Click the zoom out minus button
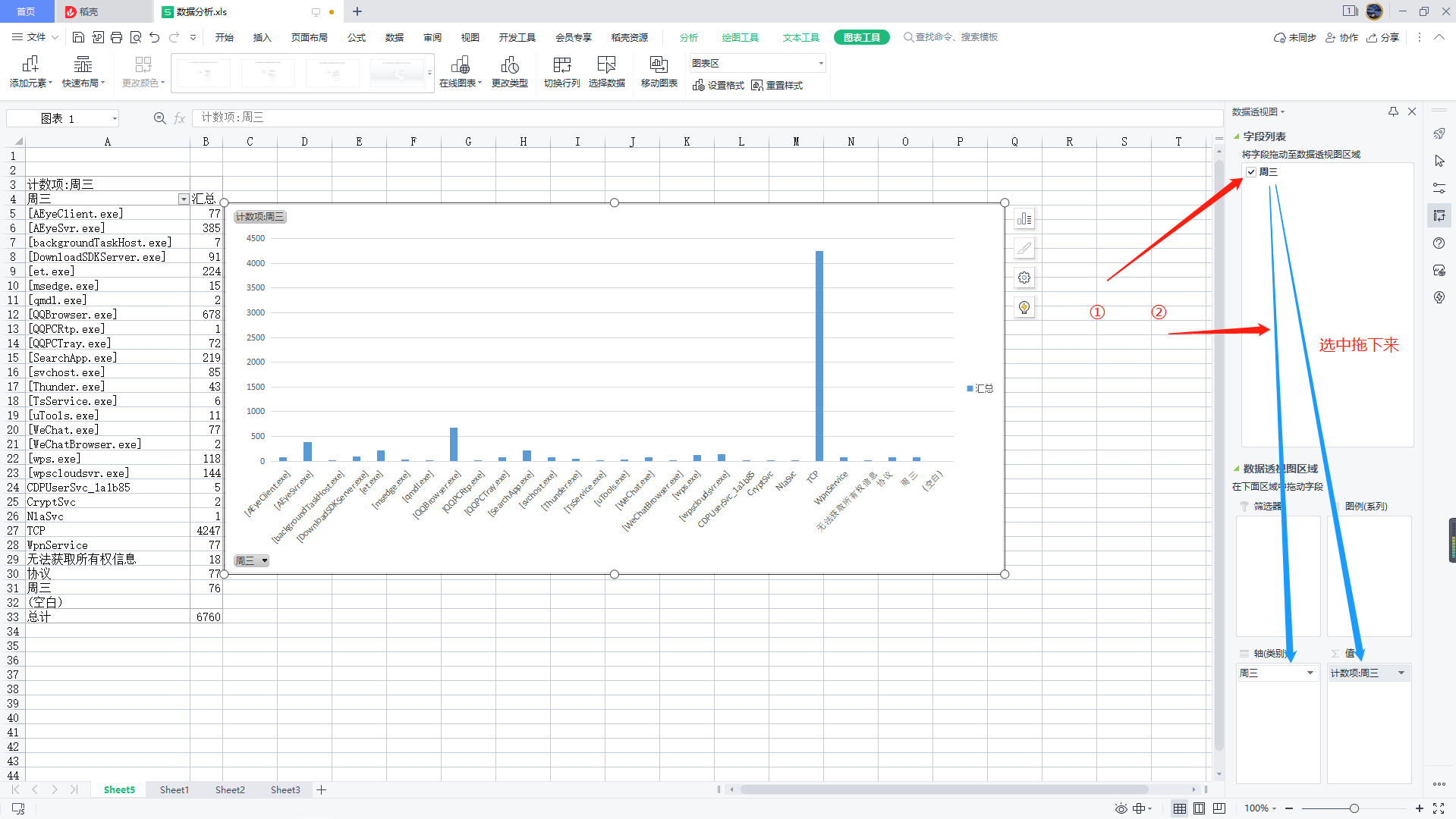 click(1289, 808)
